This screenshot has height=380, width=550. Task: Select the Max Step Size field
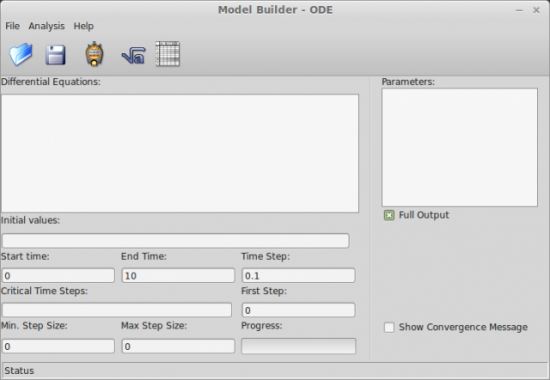[178, 346]
